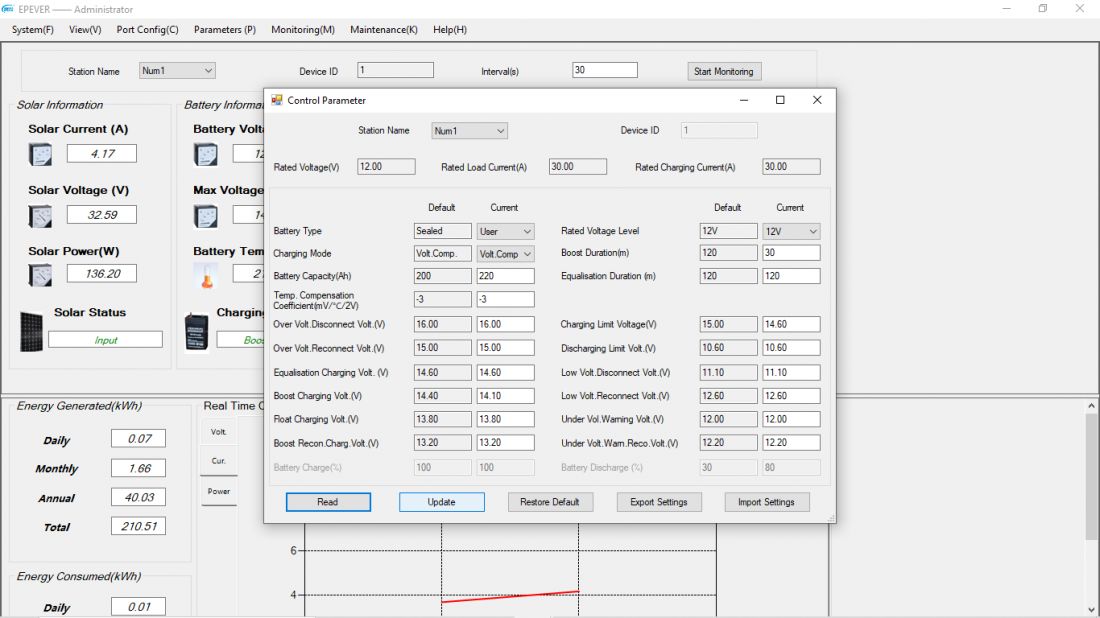The image size is (1100, 618).
Task: Click the Rated Voltage(V) field
Action: (387, 167)
